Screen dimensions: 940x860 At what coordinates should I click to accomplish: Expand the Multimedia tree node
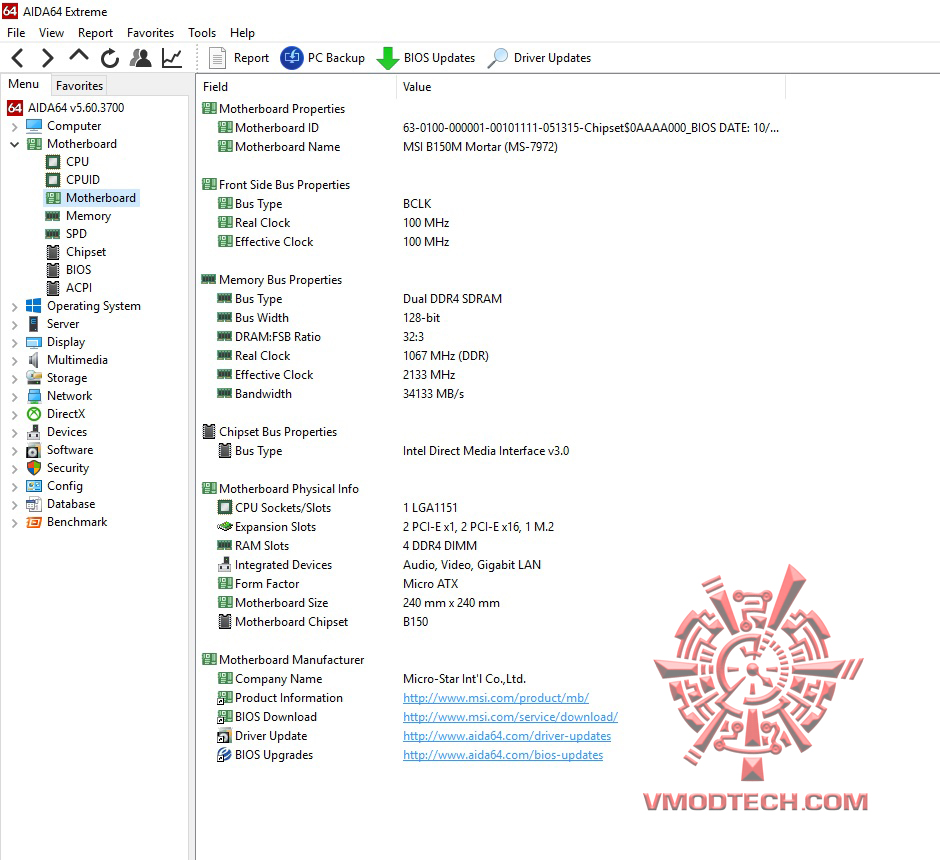[x=14, y=361]
